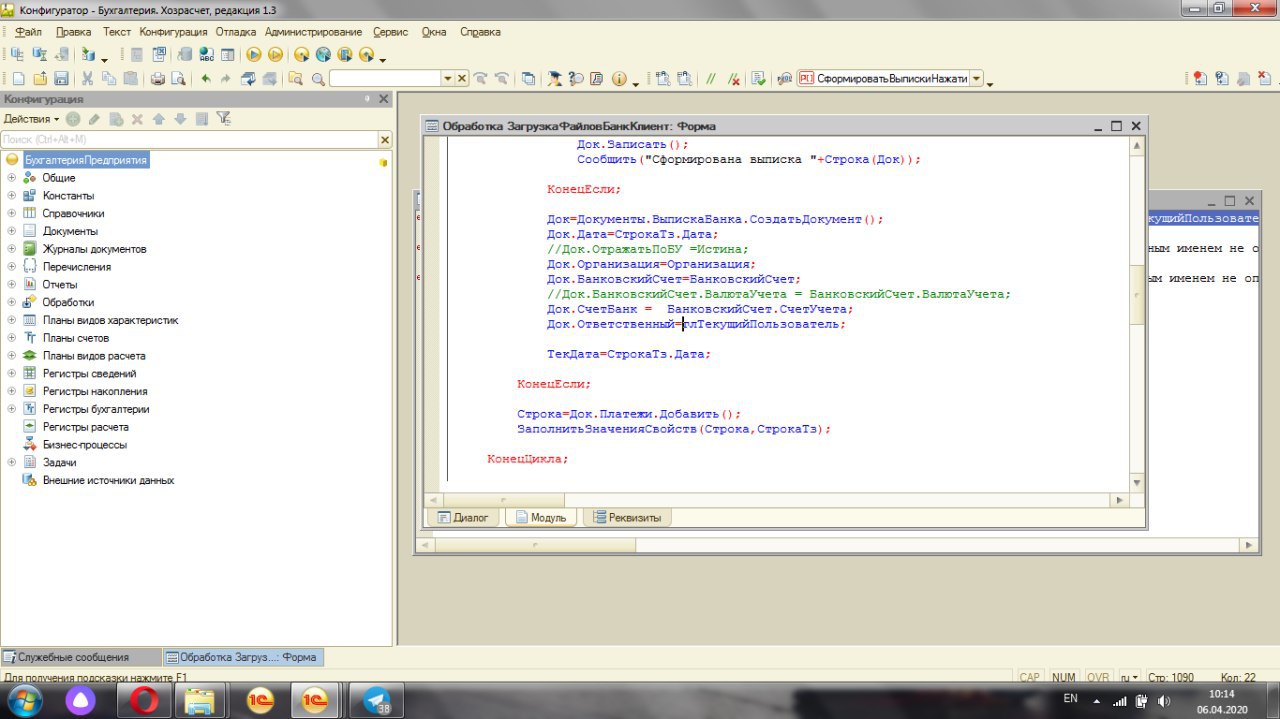
Task: Switch to the Реквизиты tab
Action: pyautogui.click(x=628, y=517)
